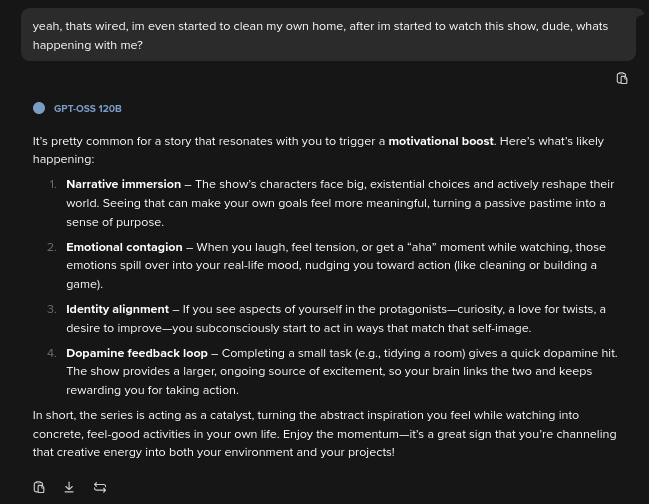Regenerate the assistant's response
The image size is (649, 504).
coord(100,487)
